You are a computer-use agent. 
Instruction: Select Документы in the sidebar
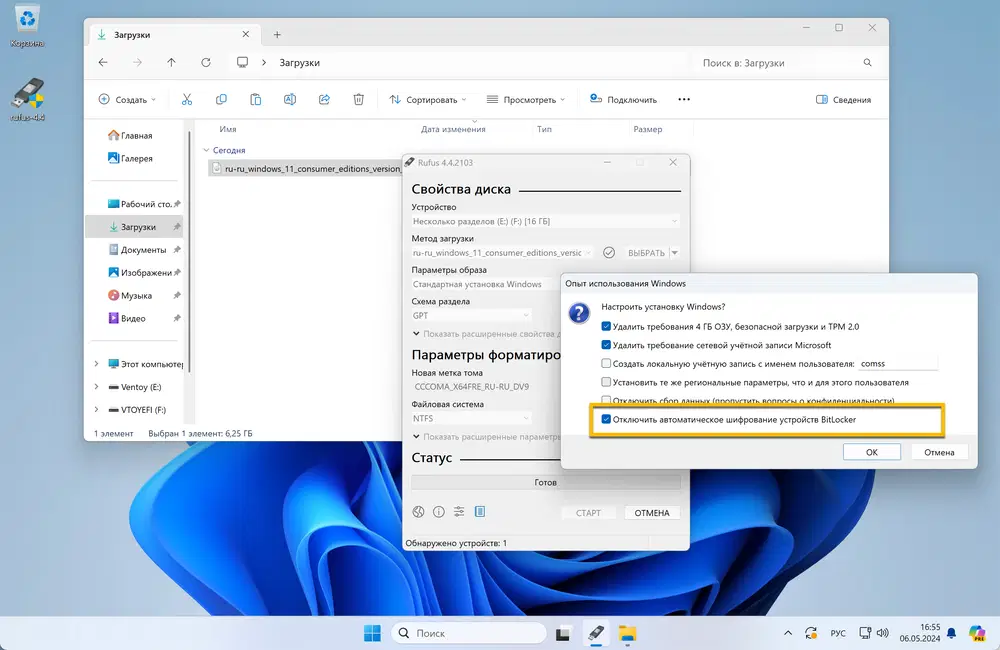[x=143, y=250]
